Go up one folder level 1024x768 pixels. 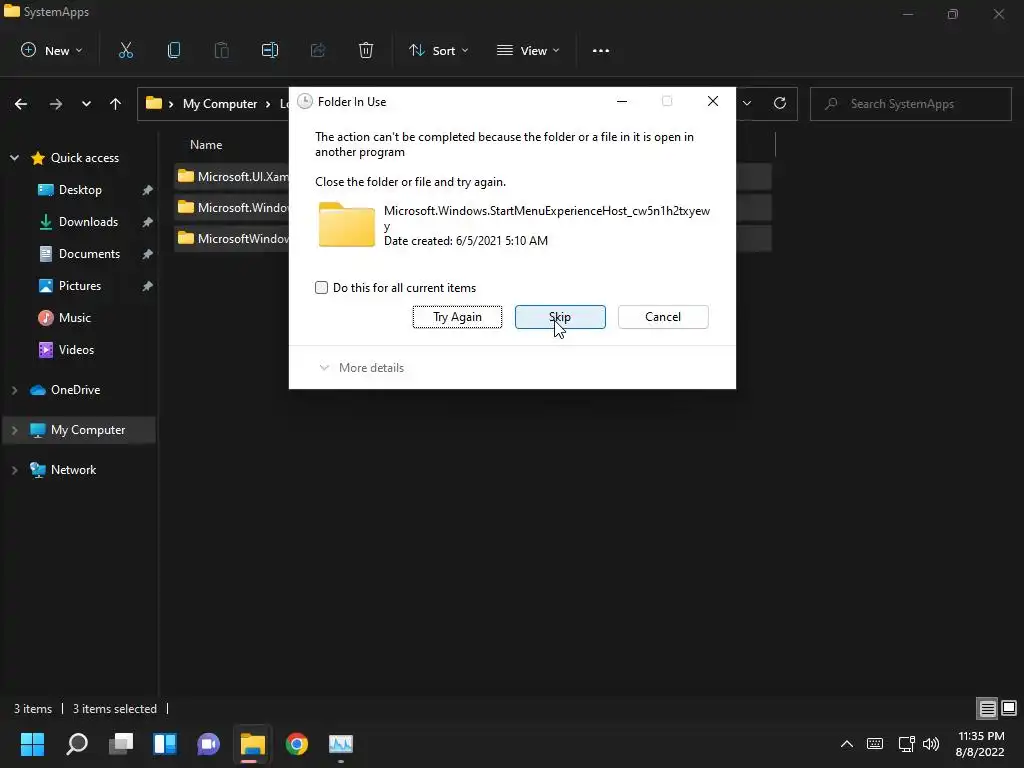(116, 104)
